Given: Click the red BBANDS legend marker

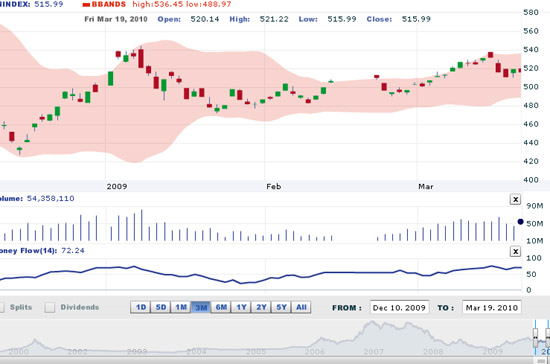Looking at the screenshot, I should pos(86,5).
